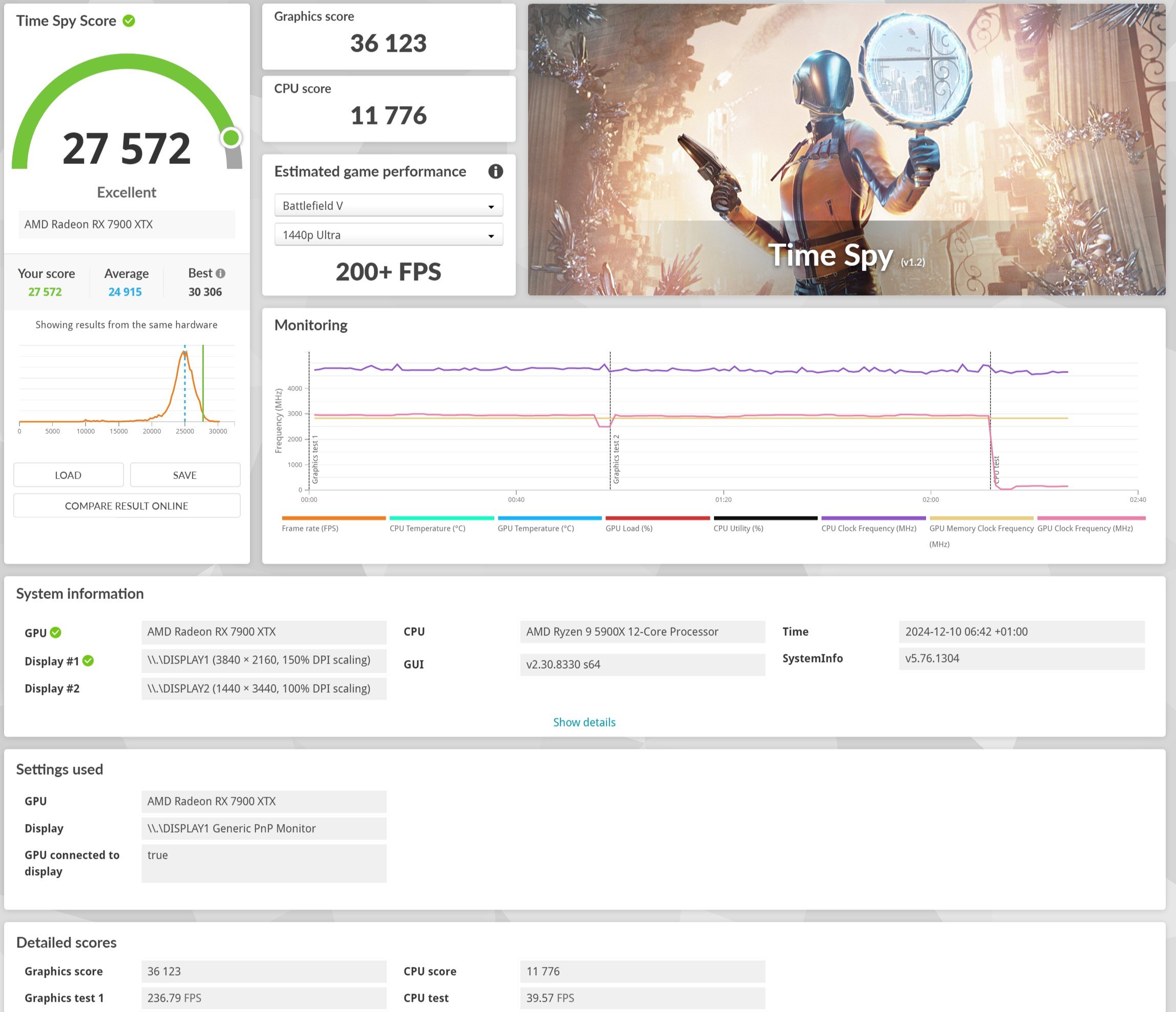
Task: Click the blue Average score value
Action: click(x=125, y=292)
